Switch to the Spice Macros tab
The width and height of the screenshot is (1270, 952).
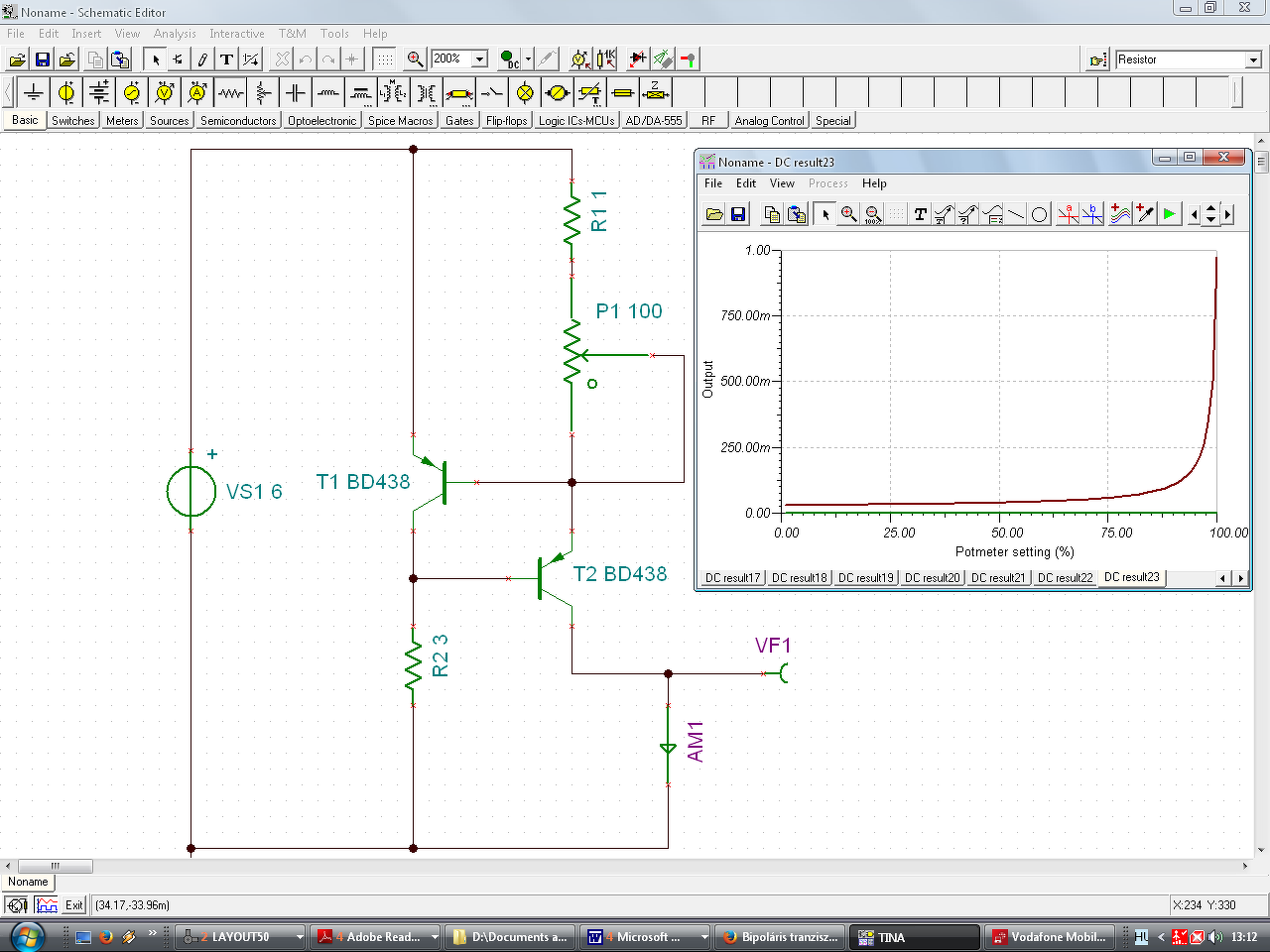click(401, 121)
